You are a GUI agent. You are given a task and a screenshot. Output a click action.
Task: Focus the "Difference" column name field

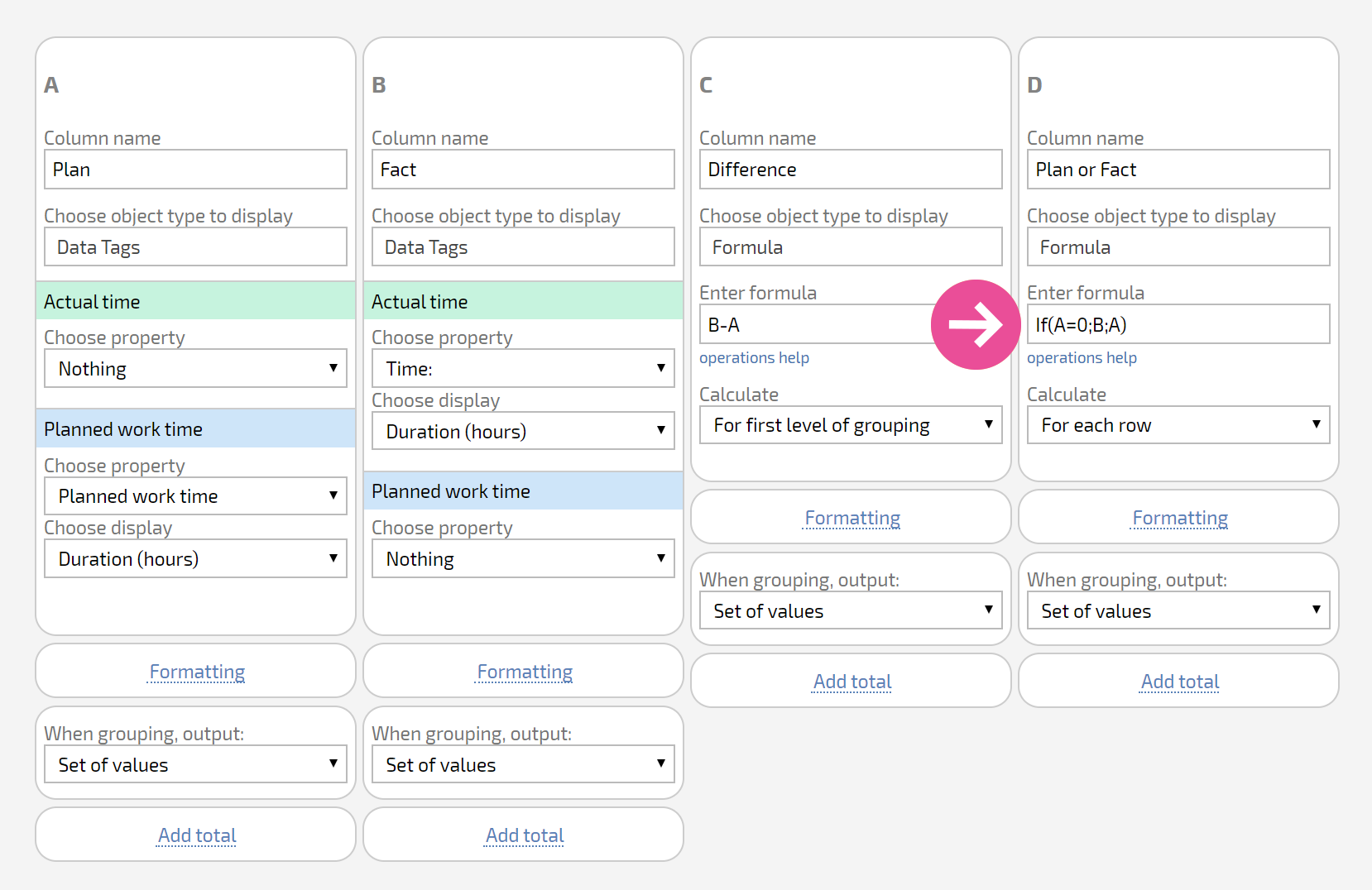[x=851, y=170]
